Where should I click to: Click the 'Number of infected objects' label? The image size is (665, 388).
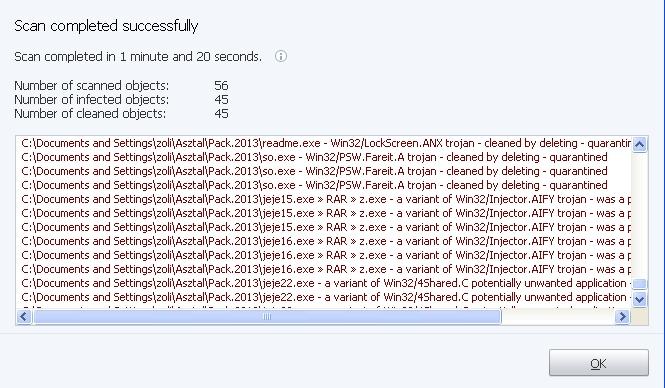point(92,99)
